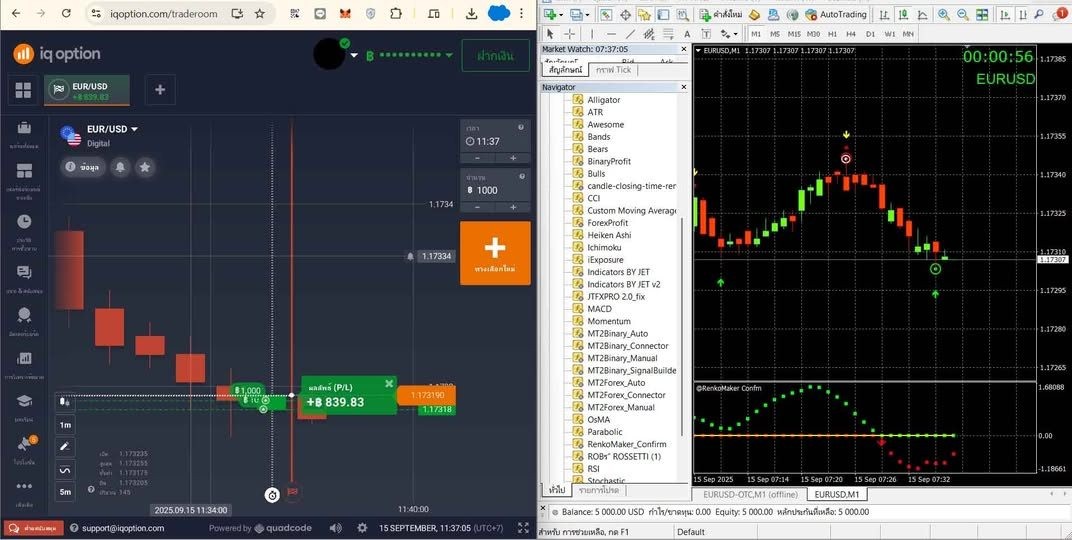1072x540 pixels.
Task: Open the MetaMask fox extension
Action: pyautogui.click(x=345, y=13)
